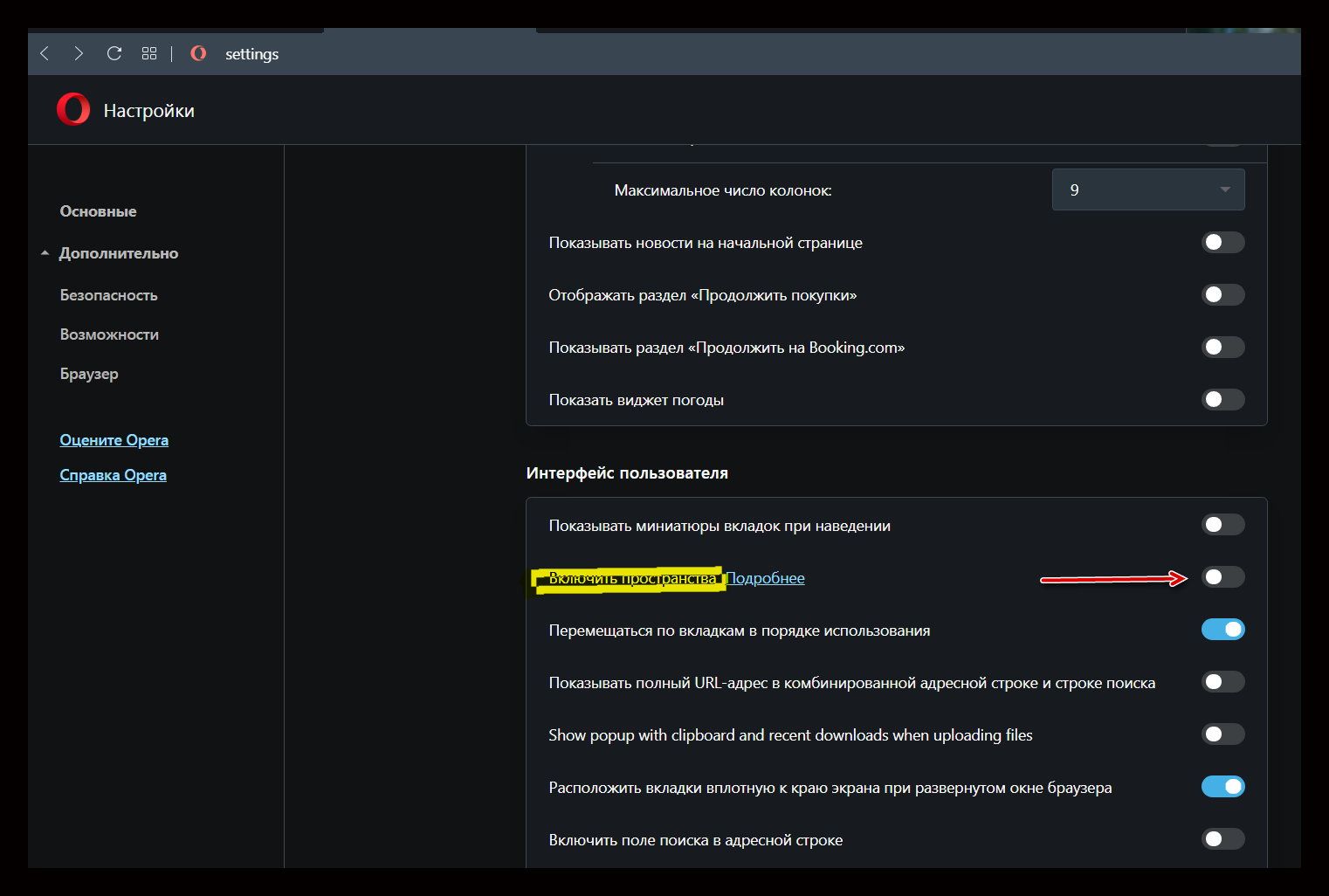The height and width of the screenshot is (896, 1329).
Task: Select Основные in sidebar
Action: point(98,211)
